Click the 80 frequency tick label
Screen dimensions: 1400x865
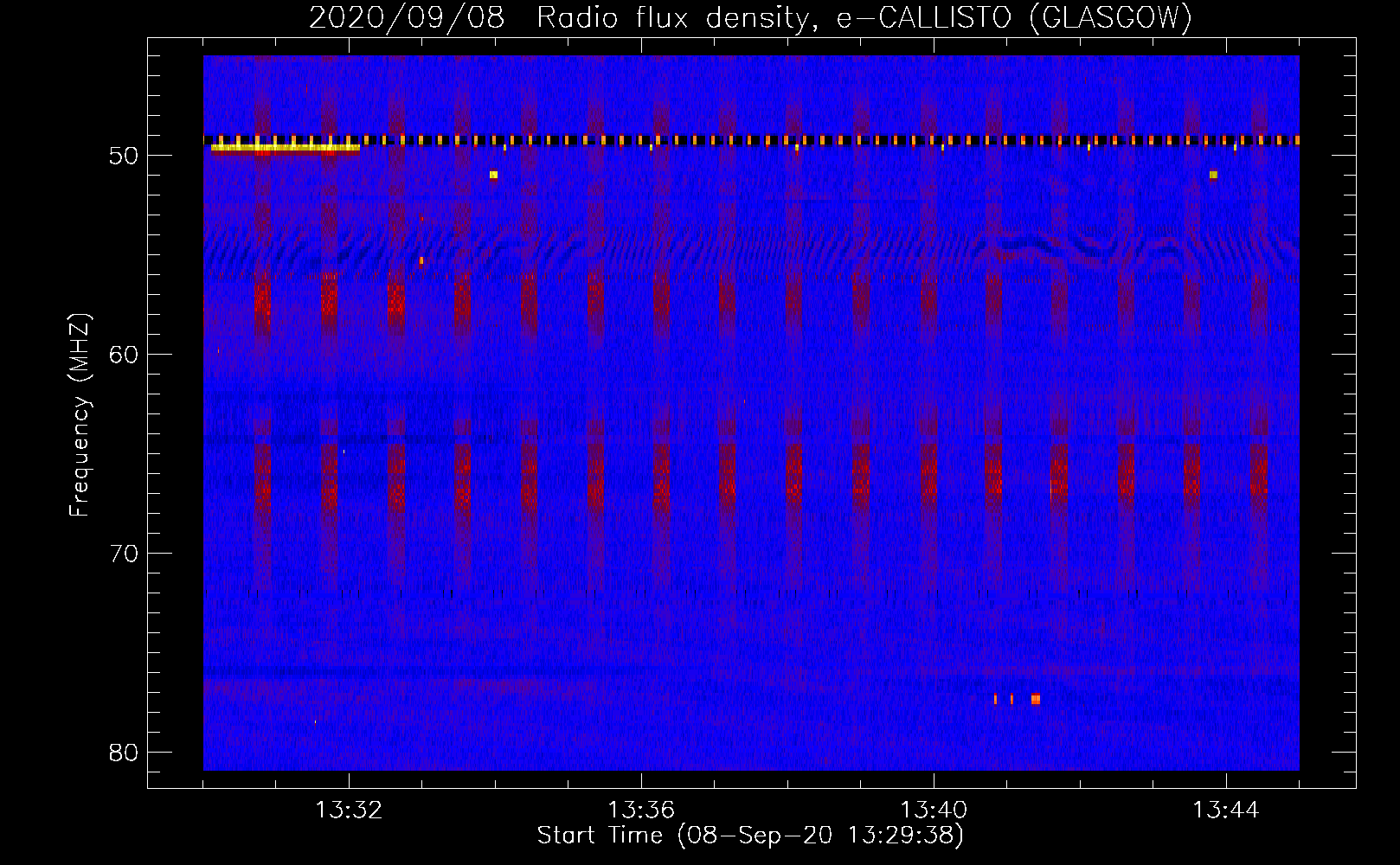click(124, 753)
